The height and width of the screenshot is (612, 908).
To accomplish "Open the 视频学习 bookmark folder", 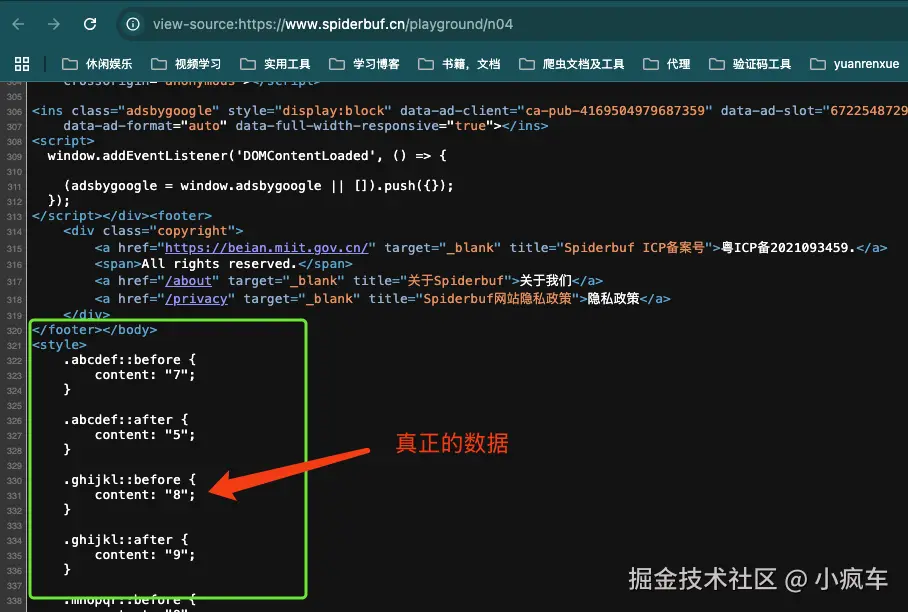I will pyautogui.click(x=186, y=64).
